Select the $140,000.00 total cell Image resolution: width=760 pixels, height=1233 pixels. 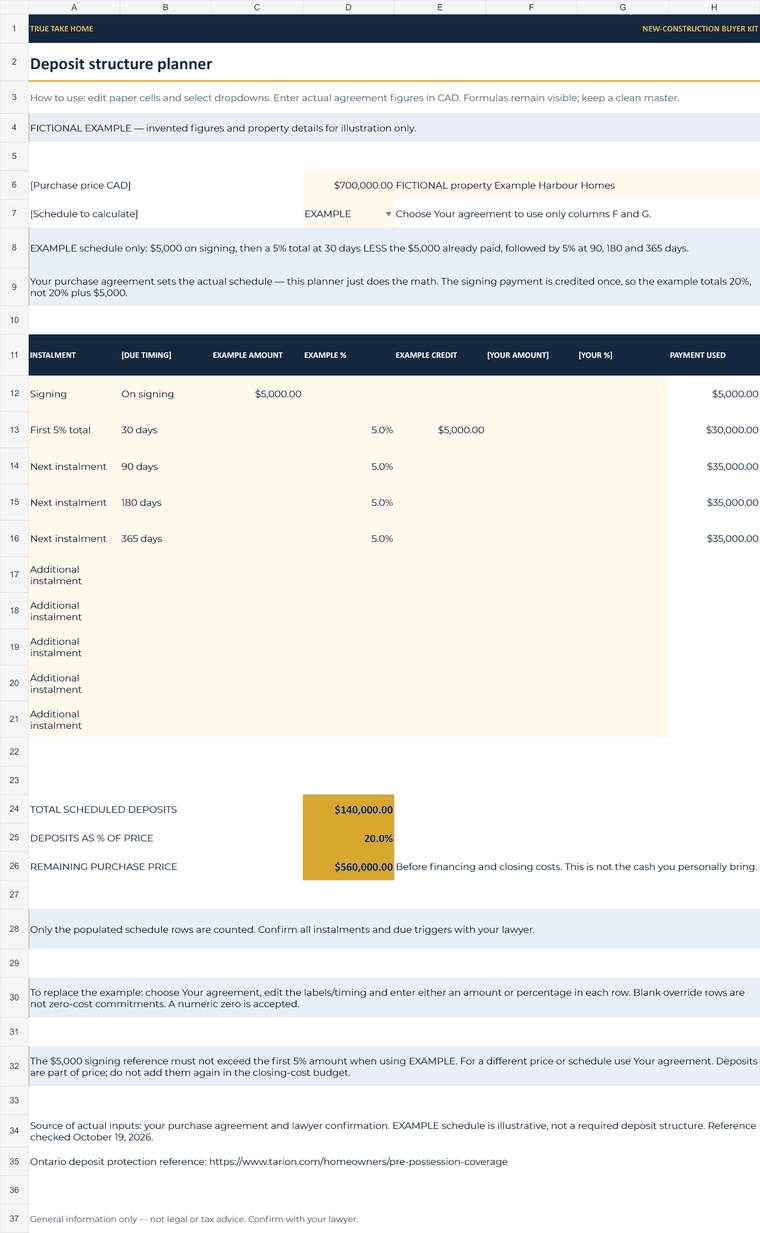pos(348,810)
